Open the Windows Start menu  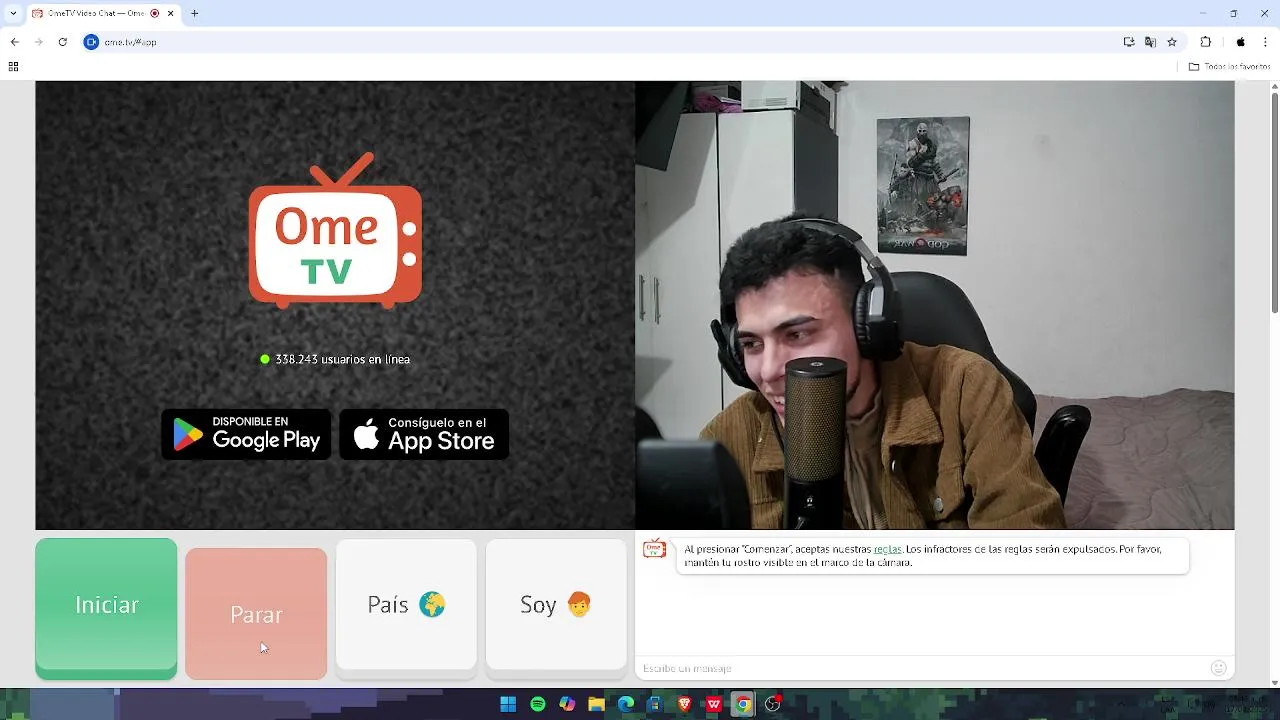coord(508,704)
